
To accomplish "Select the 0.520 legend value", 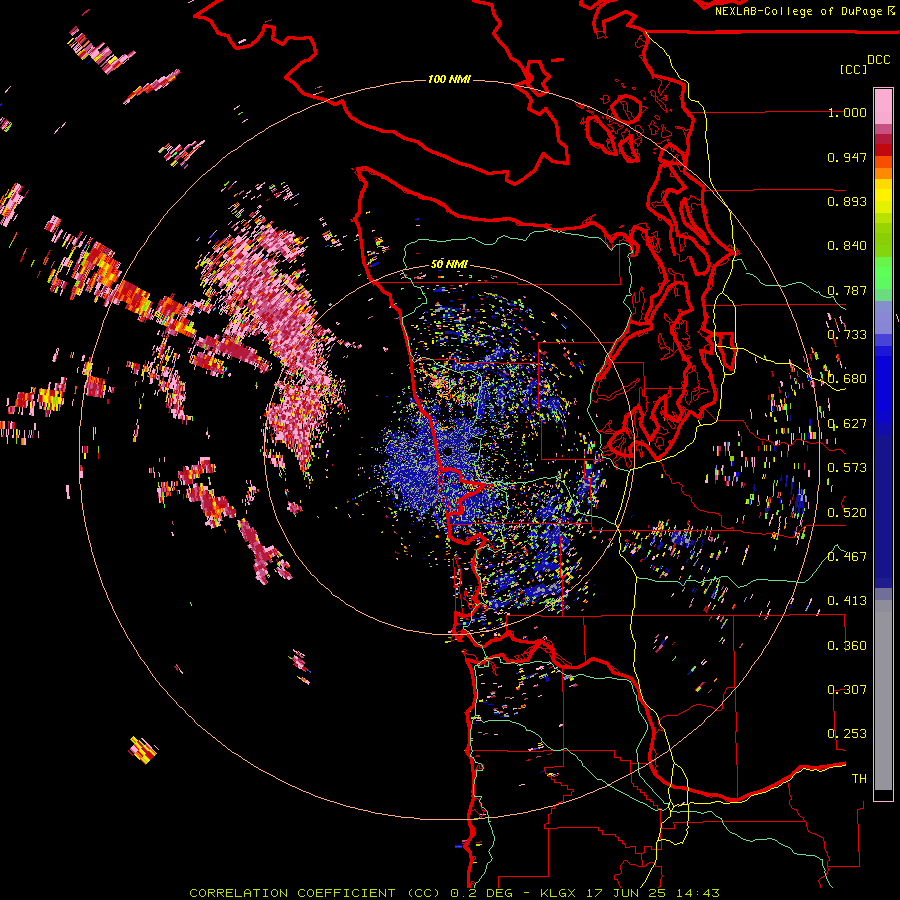I will pos(847,513).
